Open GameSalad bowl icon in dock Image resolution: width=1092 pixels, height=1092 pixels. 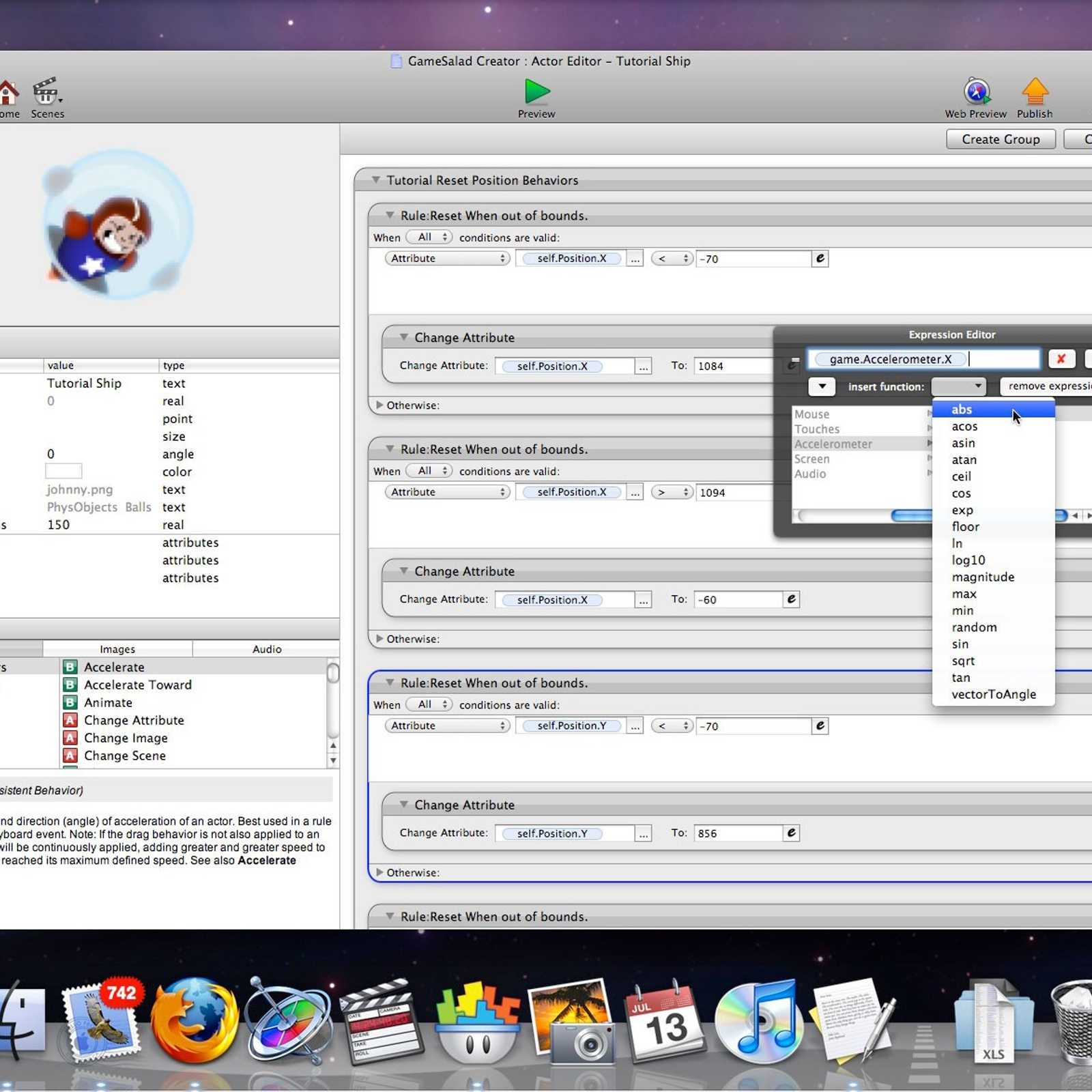(x=478, y=1022)
